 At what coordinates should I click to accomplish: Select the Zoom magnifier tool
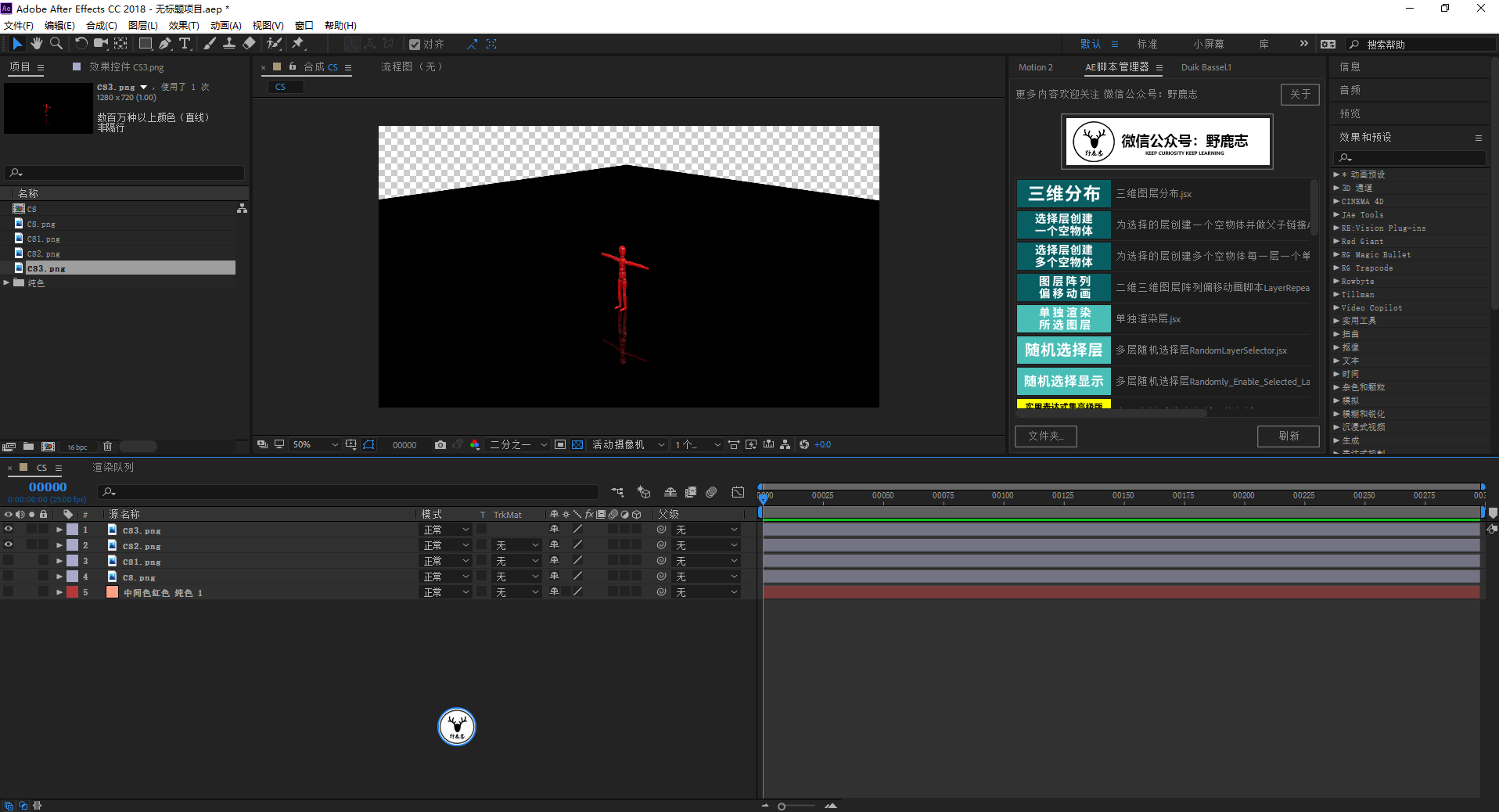point(56,44)
